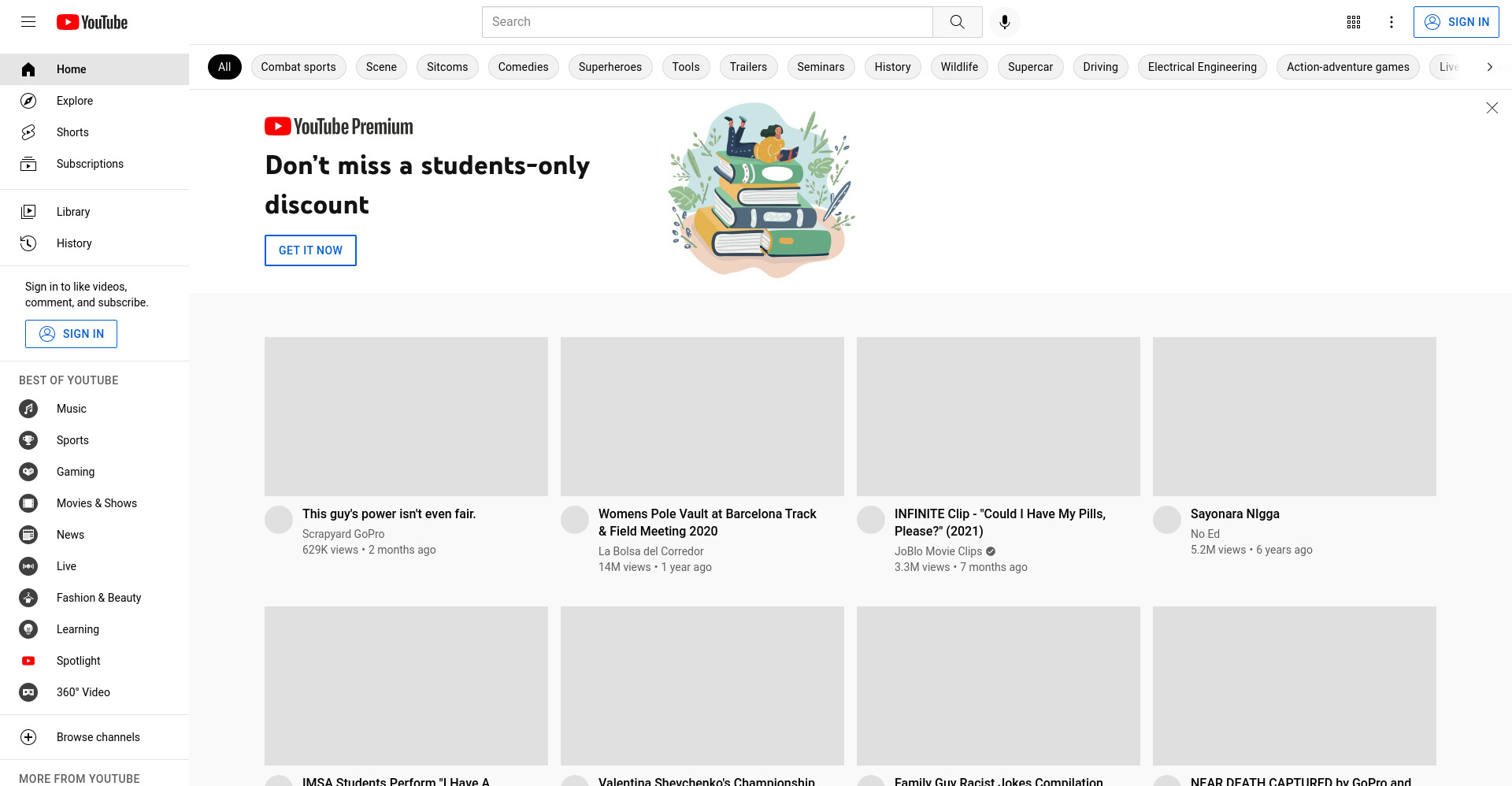Click the Sports trophy icon

pos(28,440)
